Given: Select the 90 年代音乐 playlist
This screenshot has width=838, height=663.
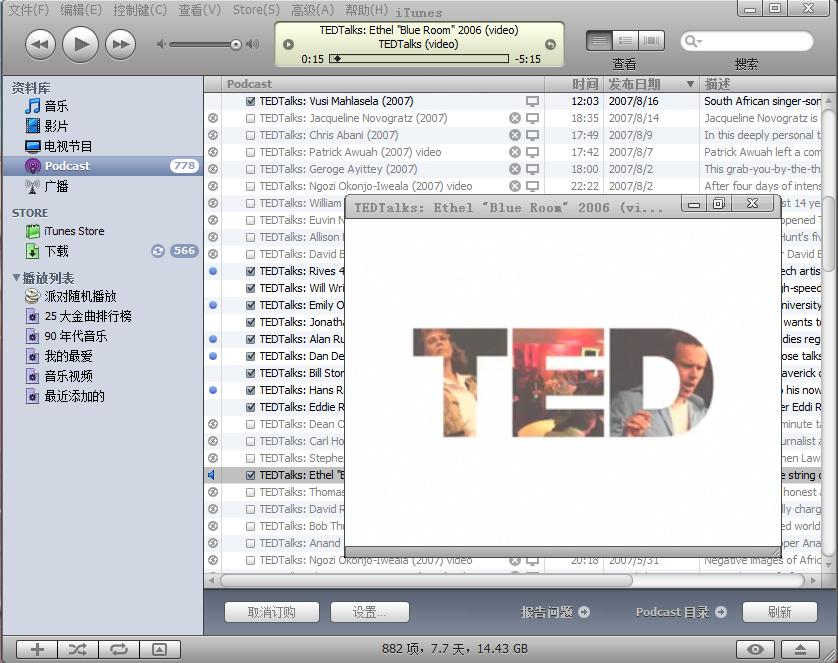Looking at the screenshot, I should click(x=75, y=336).
